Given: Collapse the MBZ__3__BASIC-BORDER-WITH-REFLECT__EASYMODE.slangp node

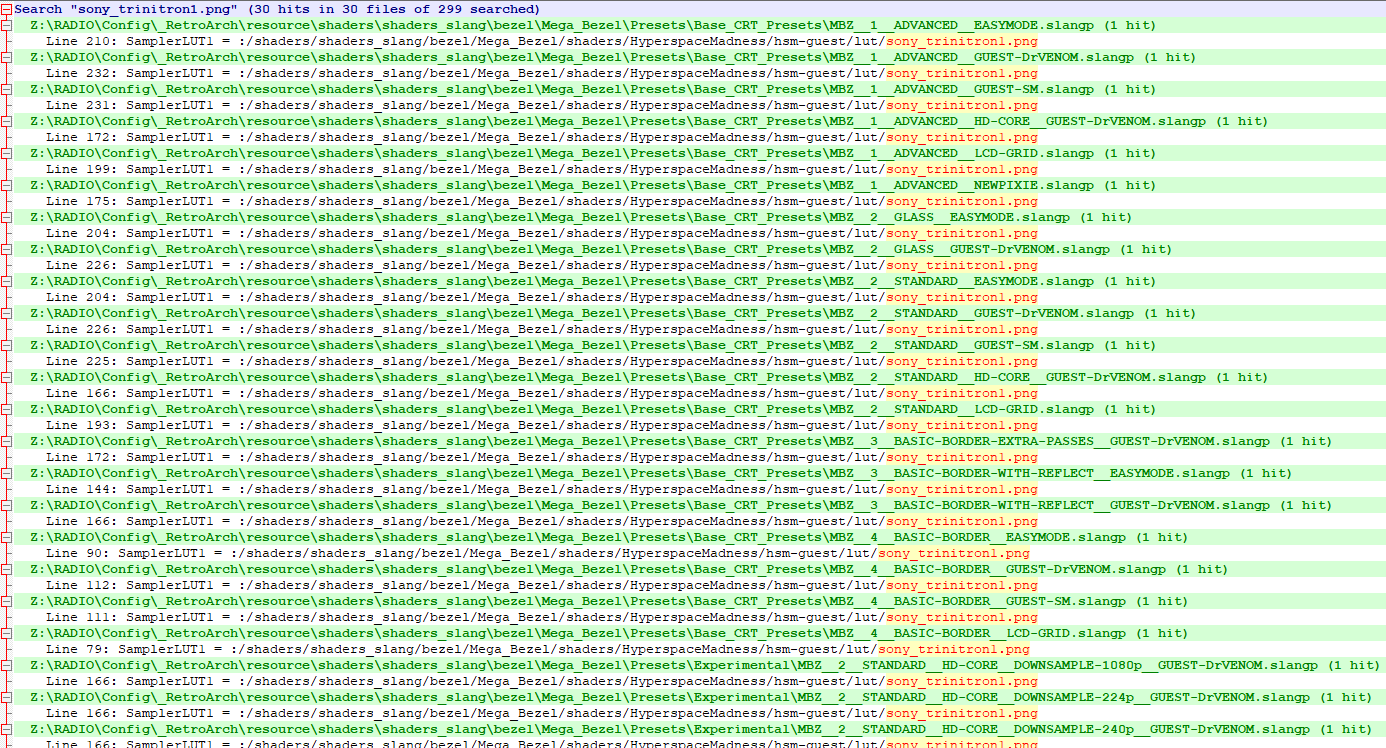Looking at the screenshot, I should tap(6, 473).
